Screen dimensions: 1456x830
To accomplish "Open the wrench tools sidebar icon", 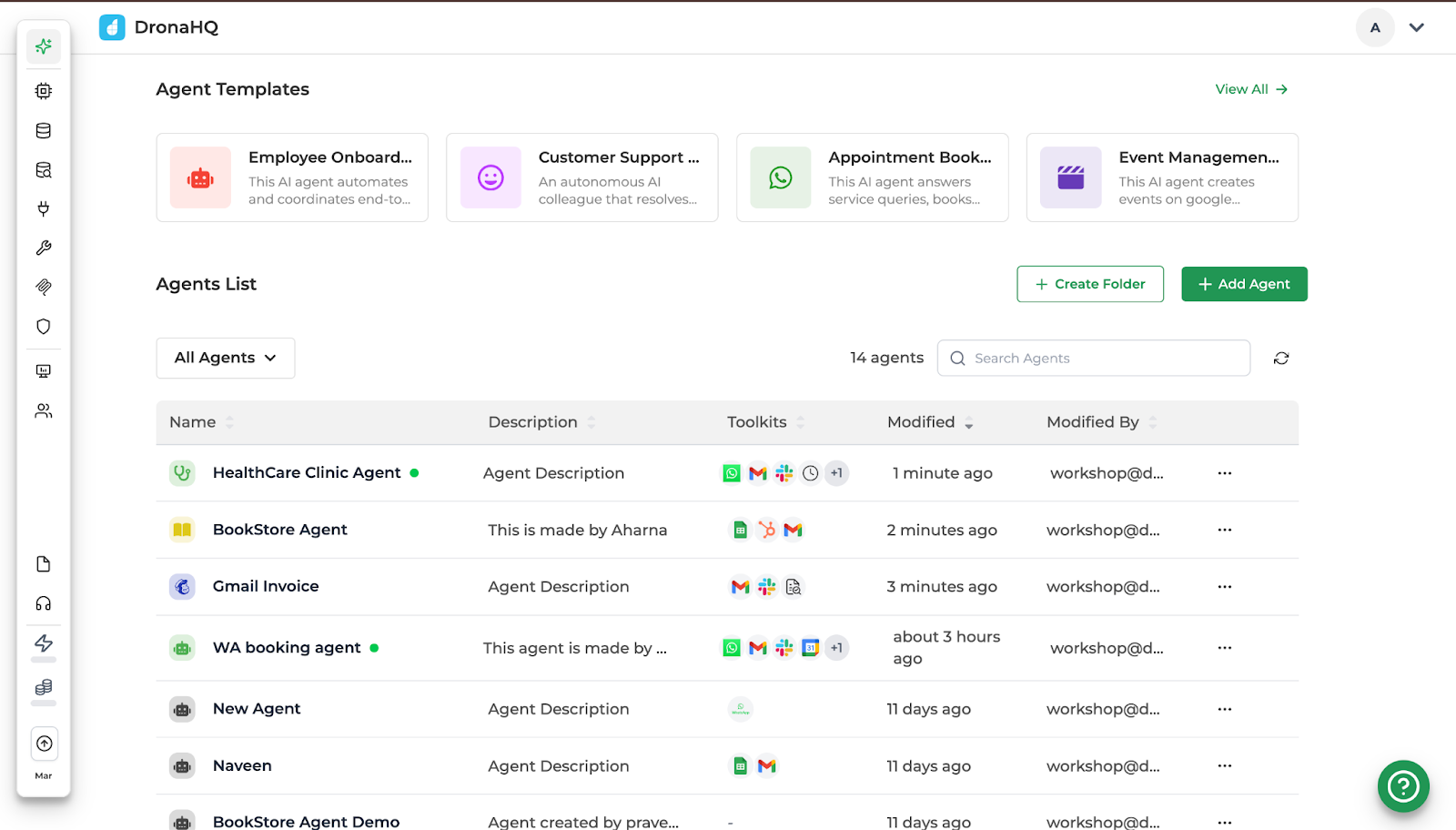I will pos(43,248).
